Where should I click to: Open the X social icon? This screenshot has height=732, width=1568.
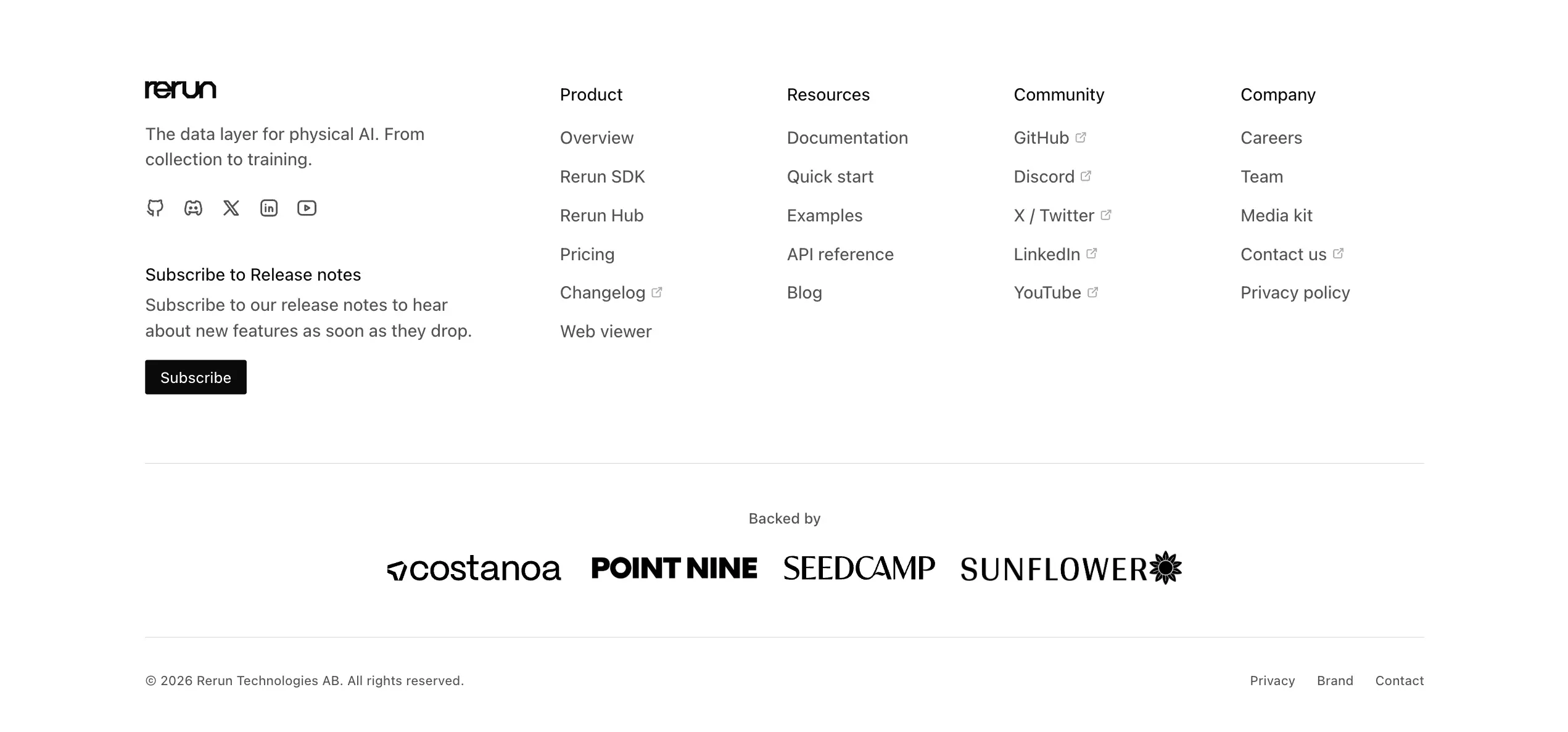231,208
